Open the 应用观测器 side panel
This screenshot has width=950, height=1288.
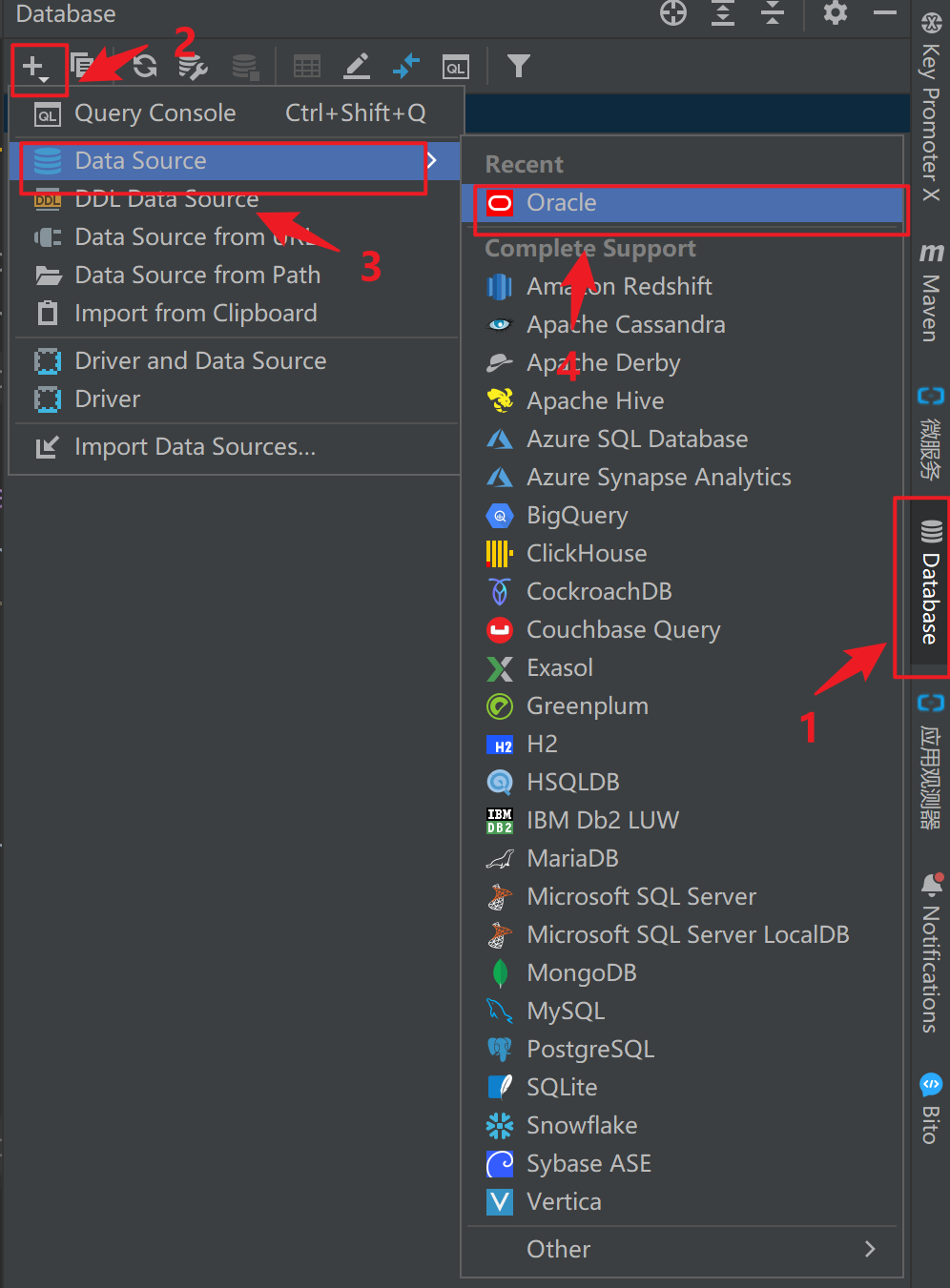click(930, 761)
